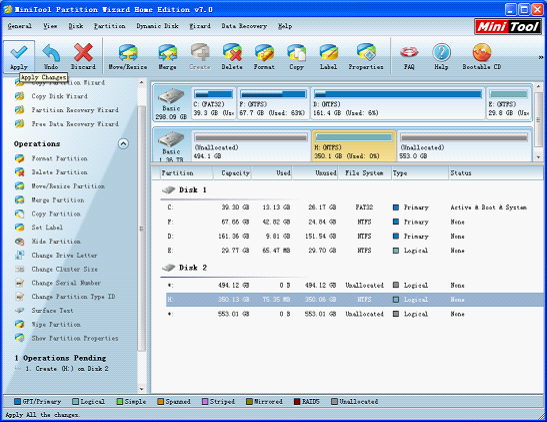547x422 pixels.
Task: Select the C: row in partition list
Action: pos(354,208)
